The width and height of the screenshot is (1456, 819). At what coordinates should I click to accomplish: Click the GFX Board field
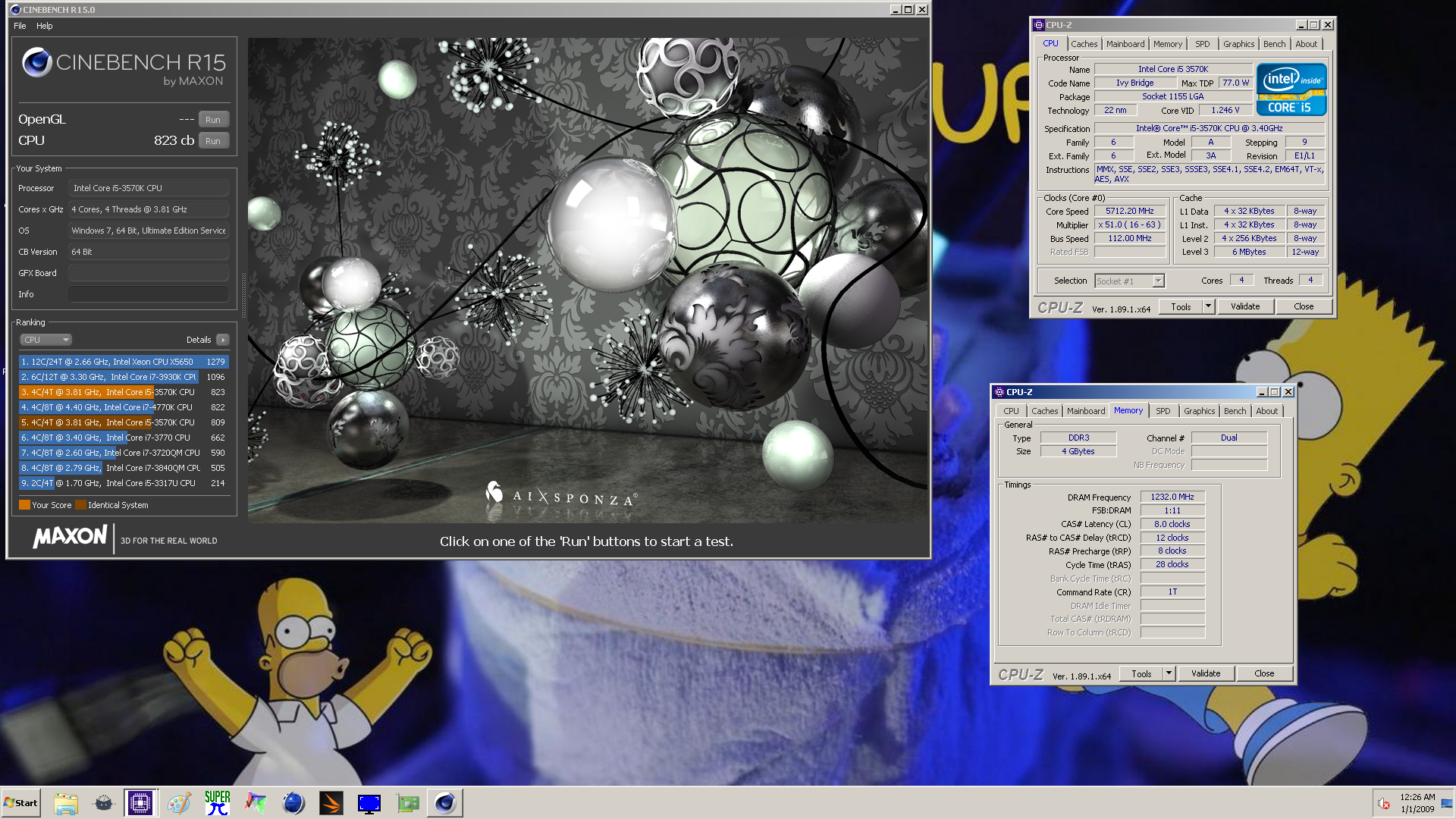pyautogui.click(x=149, y=273)
